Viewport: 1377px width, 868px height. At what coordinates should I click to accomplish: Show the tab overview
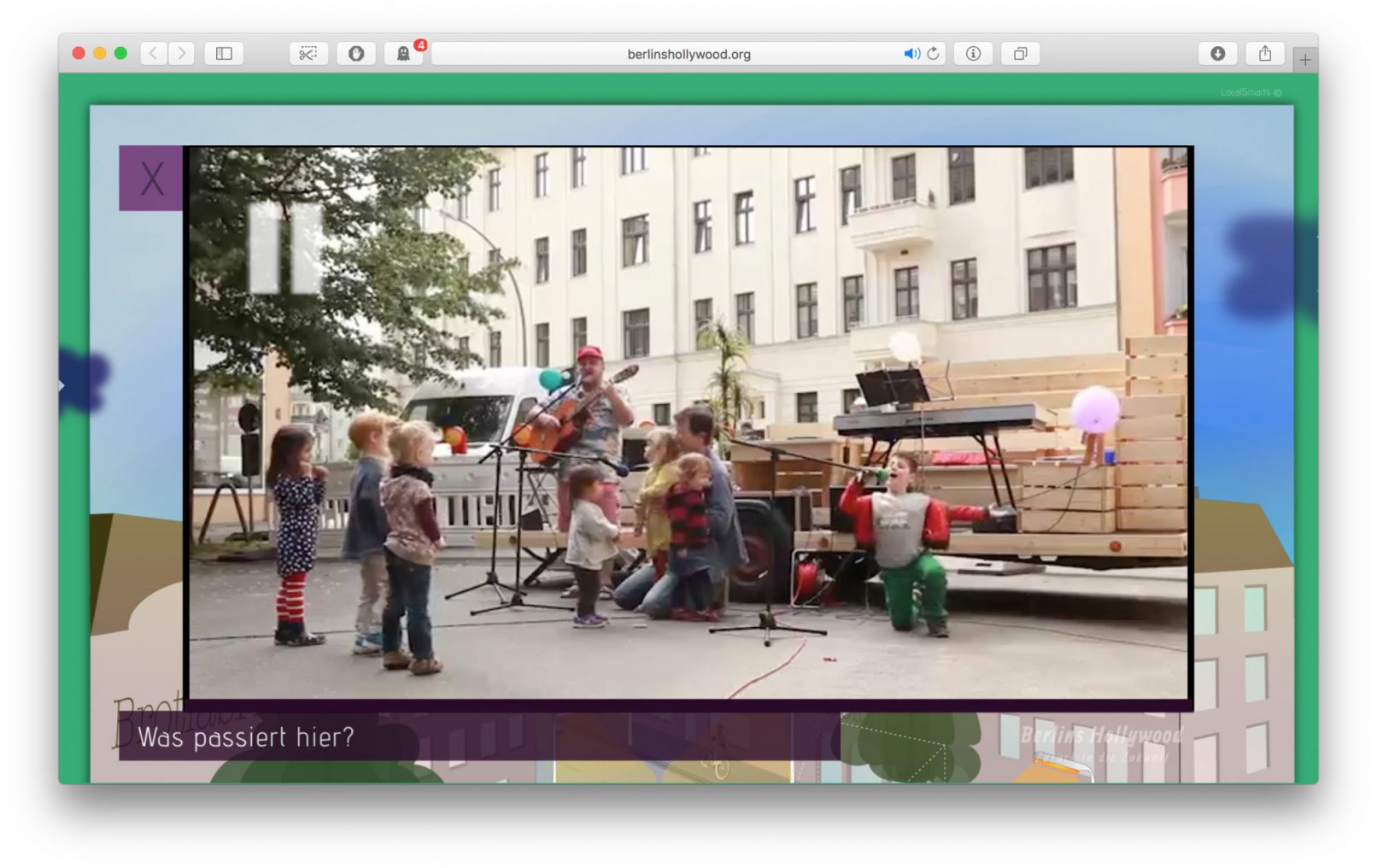click(x=1020, y=54)
